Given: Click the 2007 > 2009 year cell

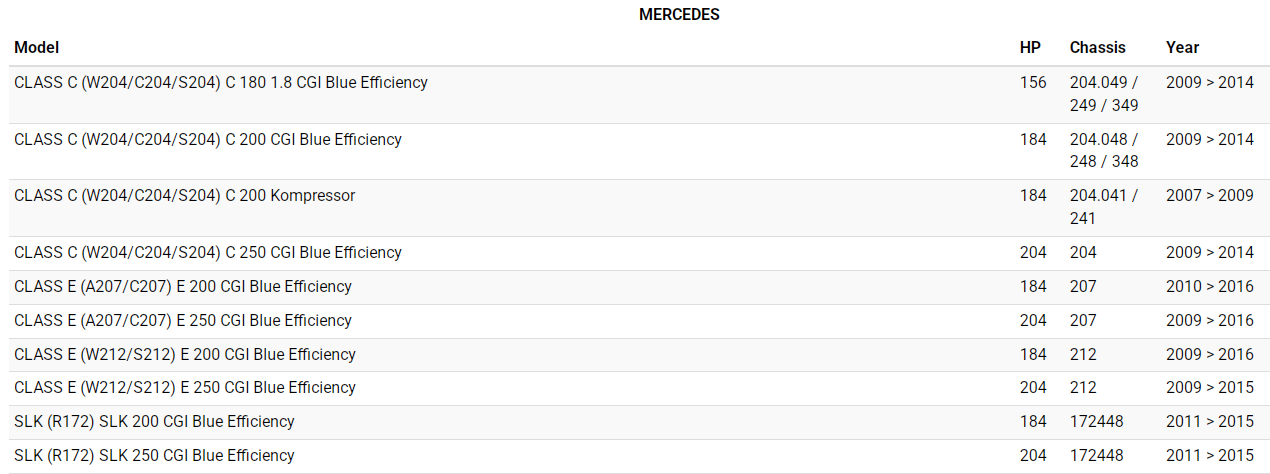Looking at the screenshot, I should (x=1209, y=196).
